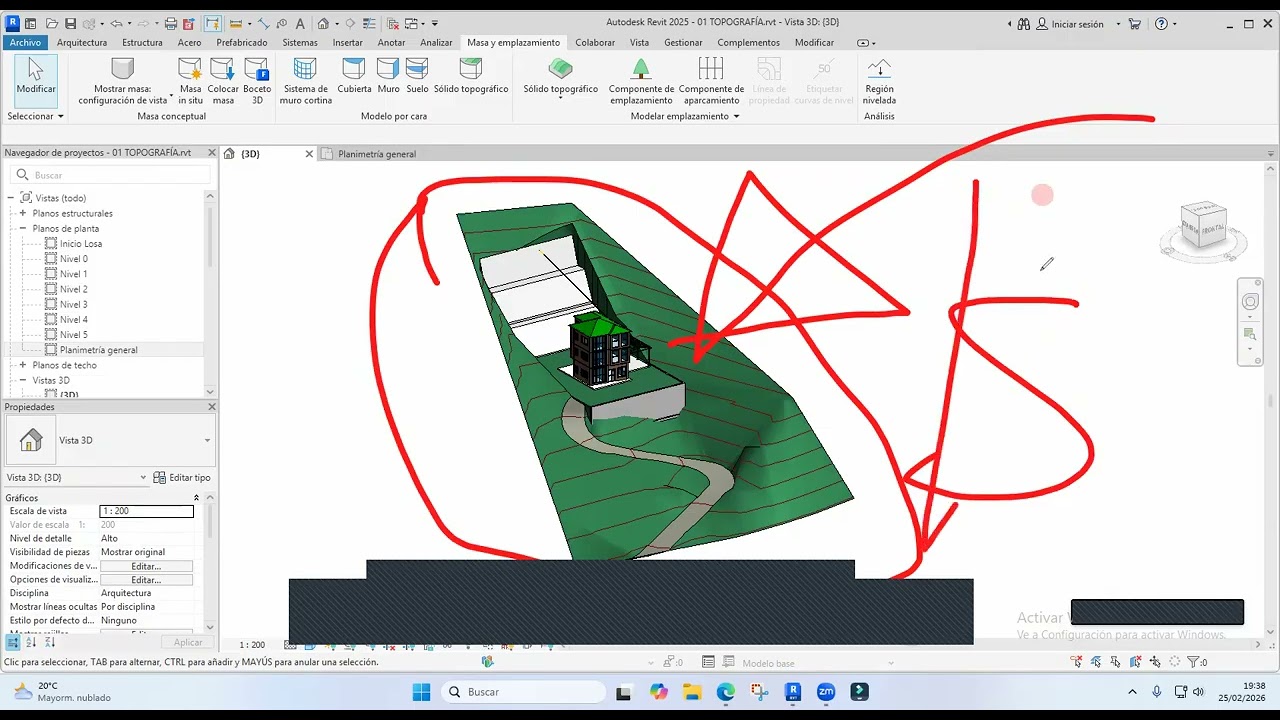1280x720 pixels.
Task: Open the navigation wheel on the view bar
Action: click(x=1250, y=302)
